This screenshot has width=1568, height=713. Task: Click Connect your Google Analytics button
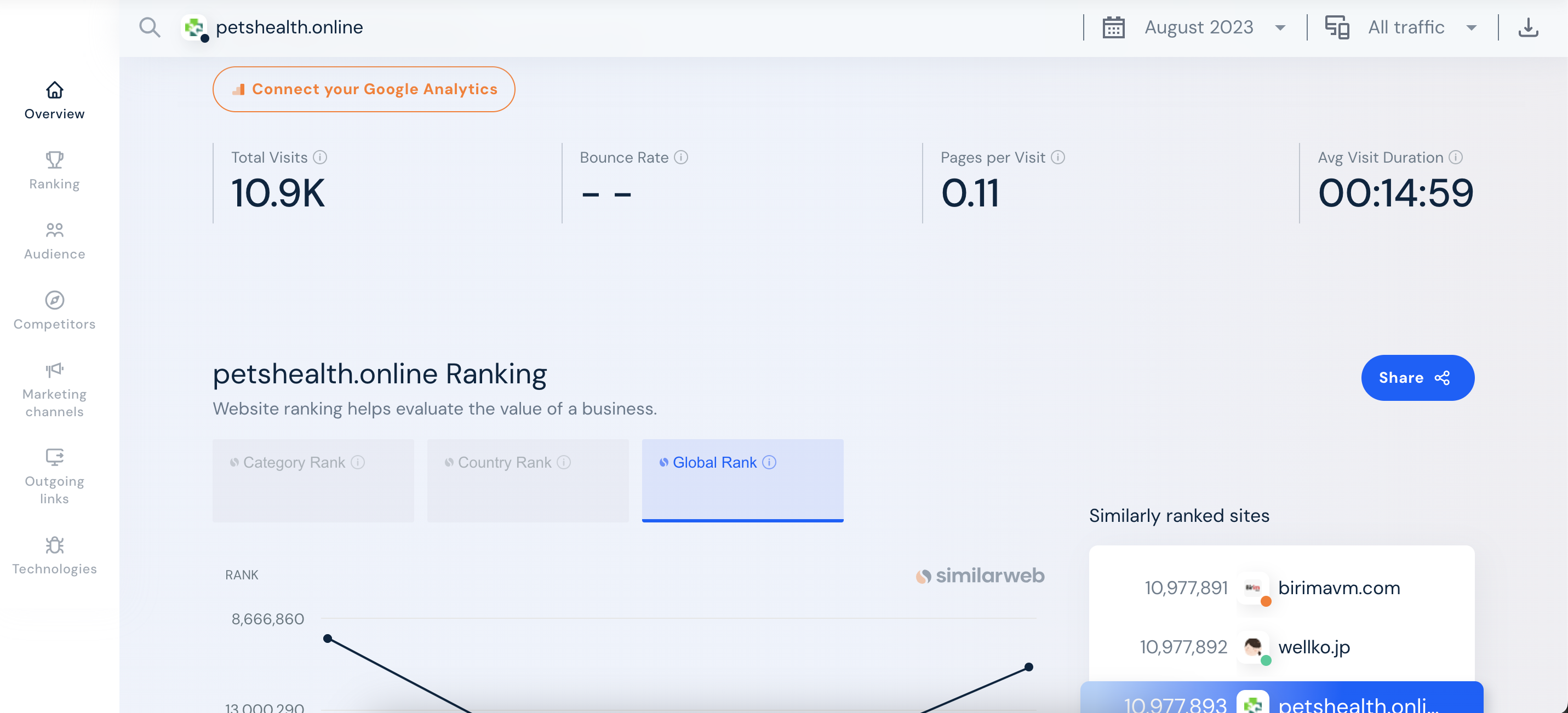[x=363, y=89]
